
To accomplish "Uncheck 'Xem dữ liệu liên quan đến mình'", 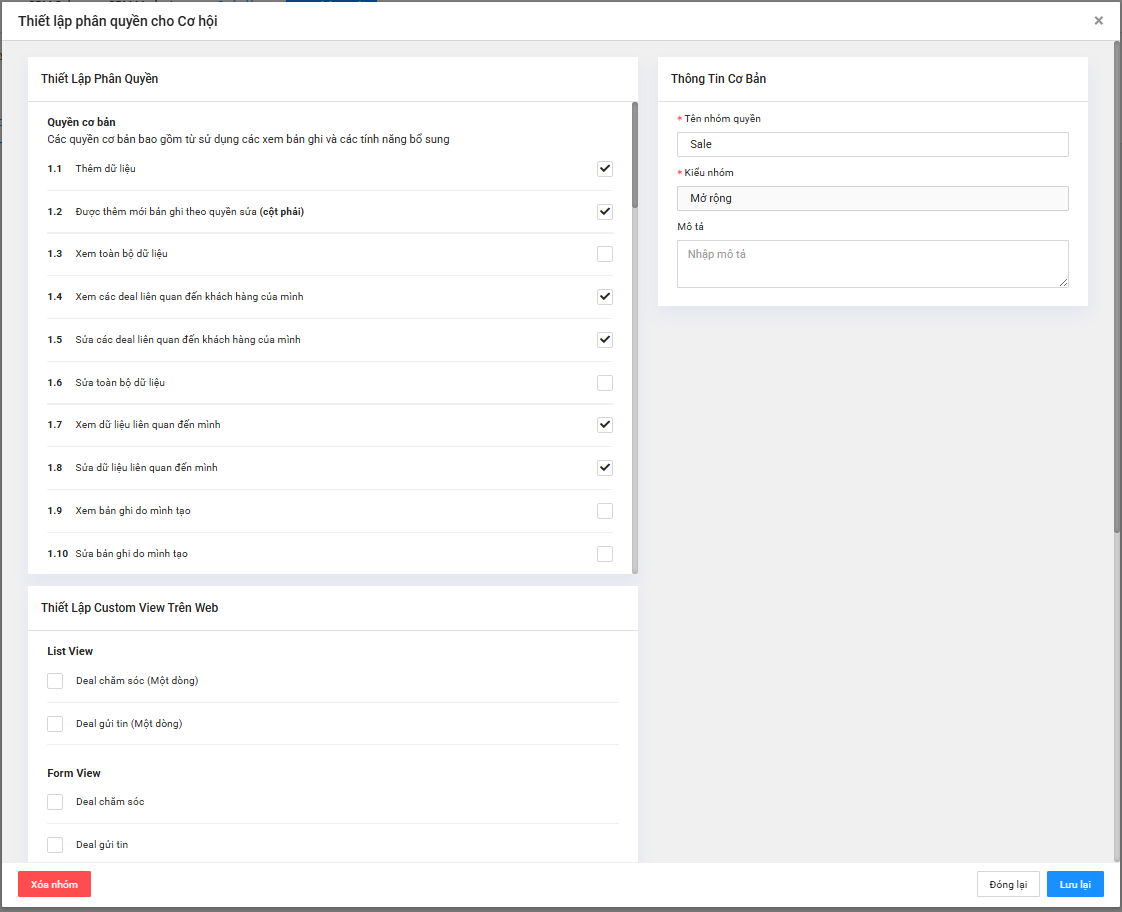I will 605,425.
